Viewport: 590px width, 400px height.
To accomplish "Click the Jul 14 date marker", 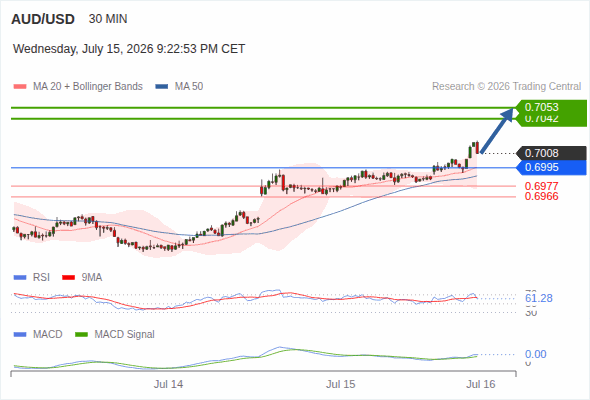I will [168, 384].
